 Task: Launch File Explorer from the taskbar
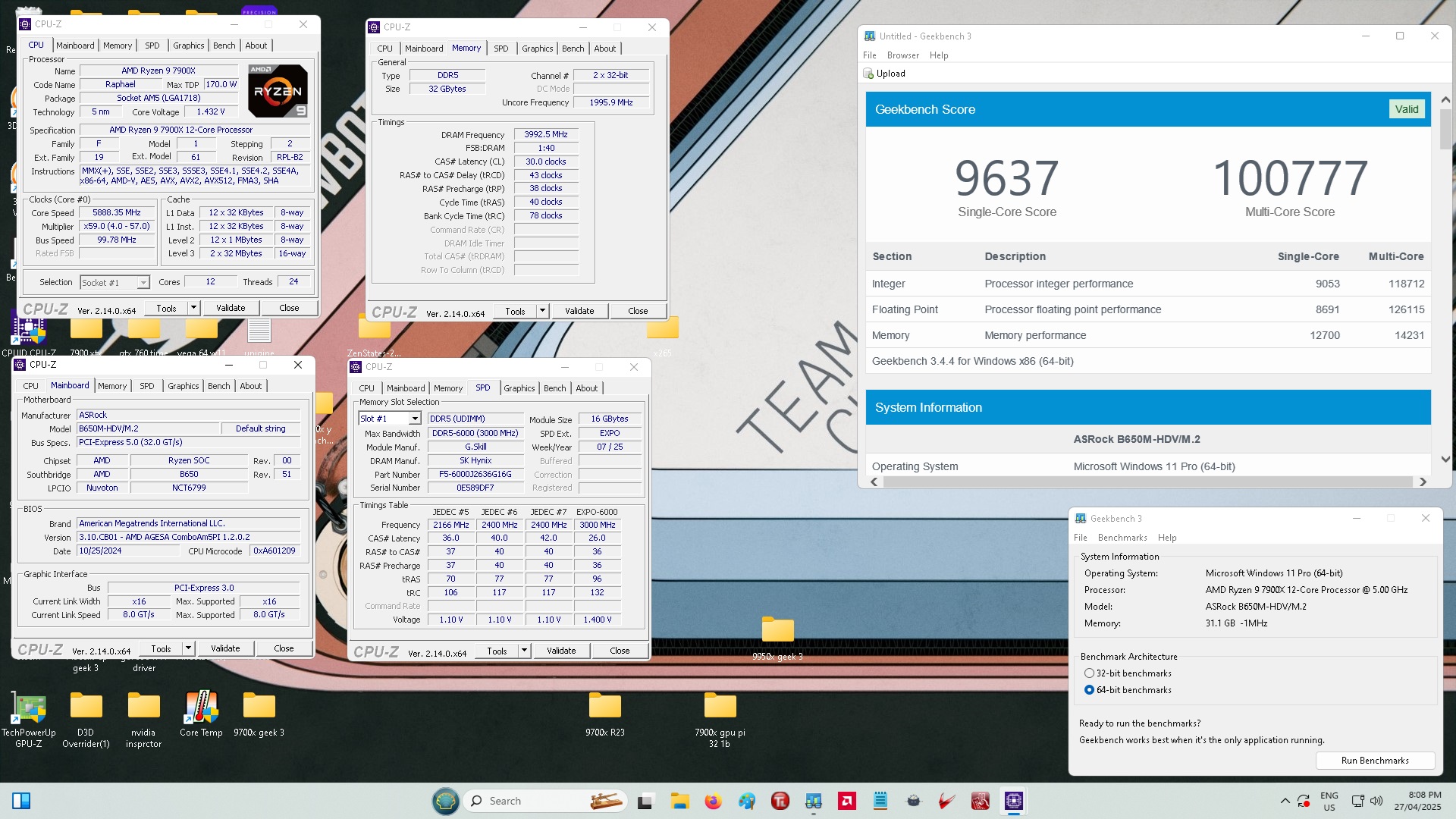point(679,801)
